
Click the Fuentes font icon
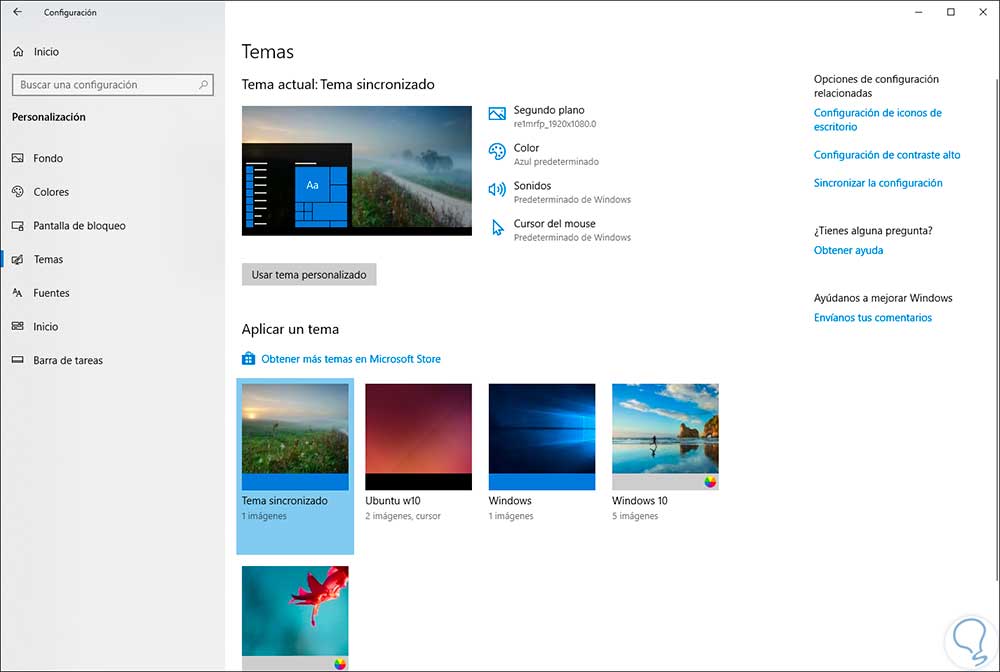click(18, 293)
